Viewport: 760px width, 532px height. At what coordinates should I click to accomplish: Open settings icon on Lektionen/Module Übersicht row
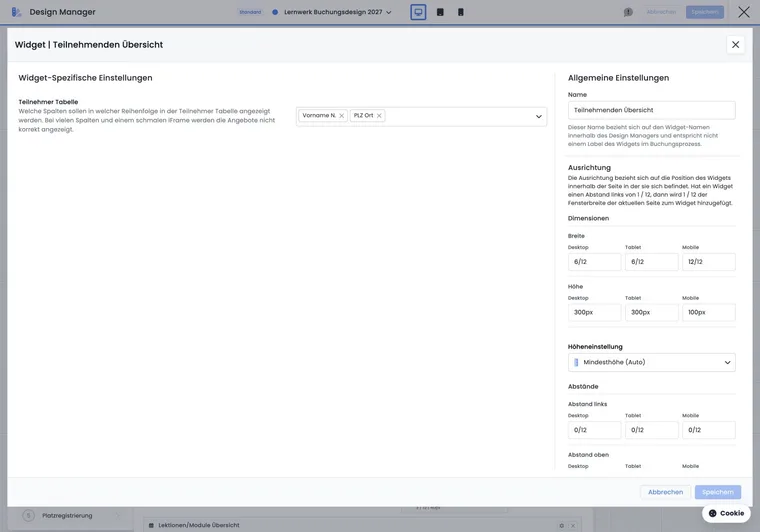561,525
